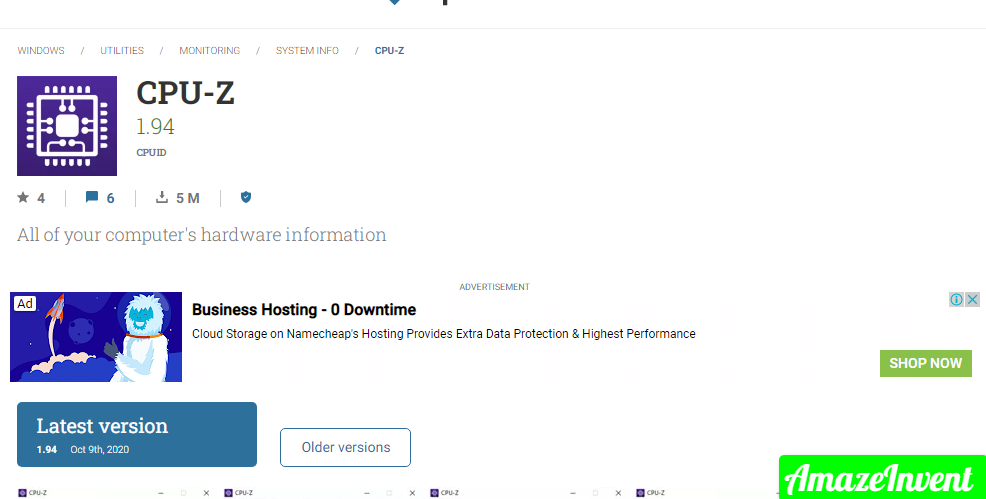986x499 pixels.
Task: Click the version number 1.94
Action: point(155,126)
